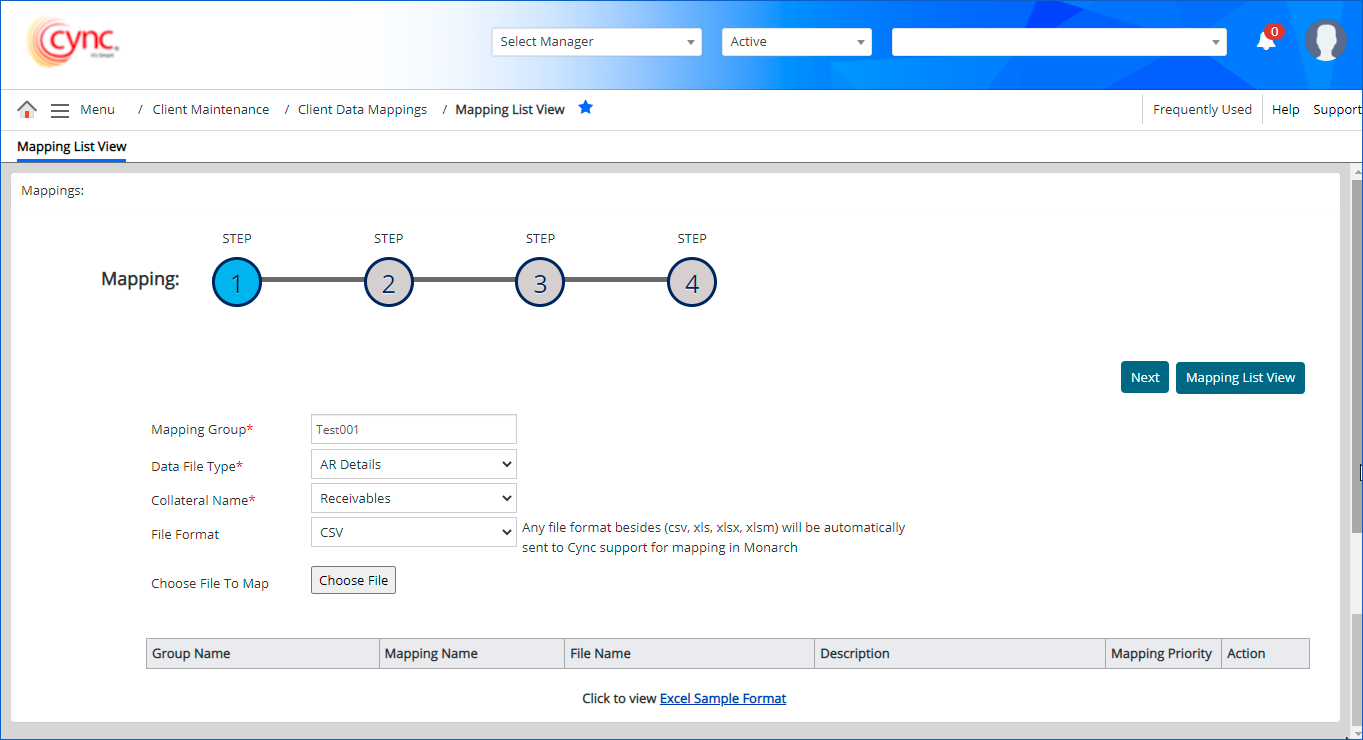1363x740 pixels.
Task: Expand the Collateral Name dropdown
Action: [x=413, y=498]
